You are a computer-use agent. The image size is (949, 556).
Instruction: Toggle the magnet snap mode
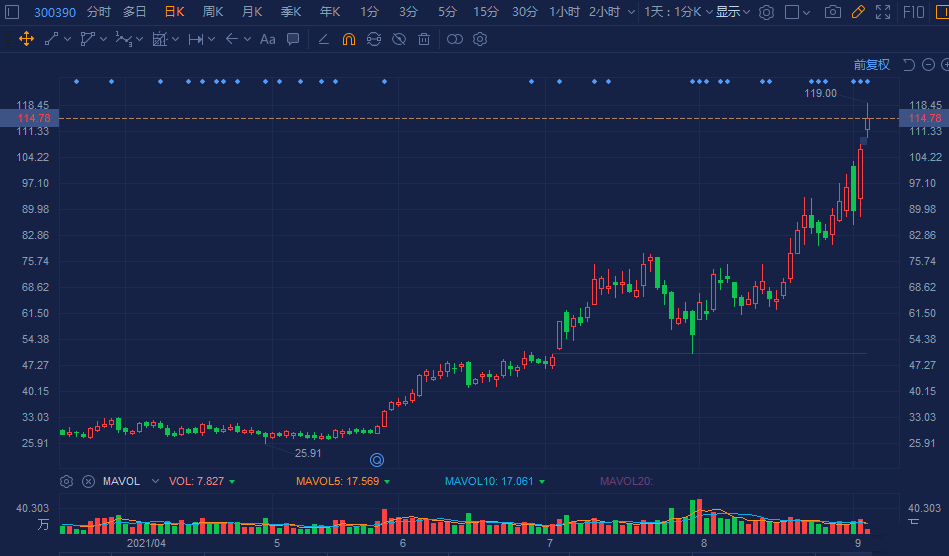pos(348,39)
